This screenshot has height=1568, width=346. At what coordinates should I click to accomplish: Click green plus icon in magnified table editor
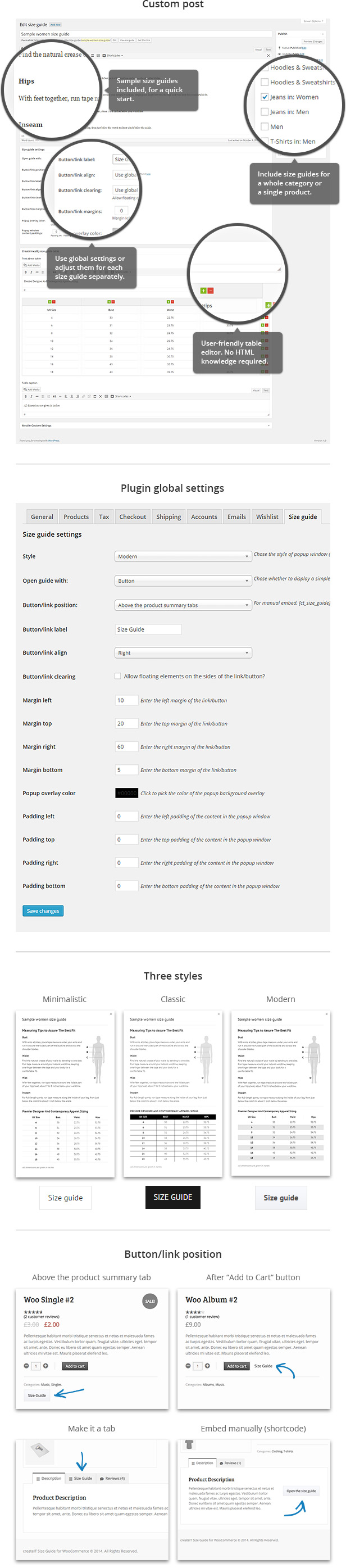203,291
